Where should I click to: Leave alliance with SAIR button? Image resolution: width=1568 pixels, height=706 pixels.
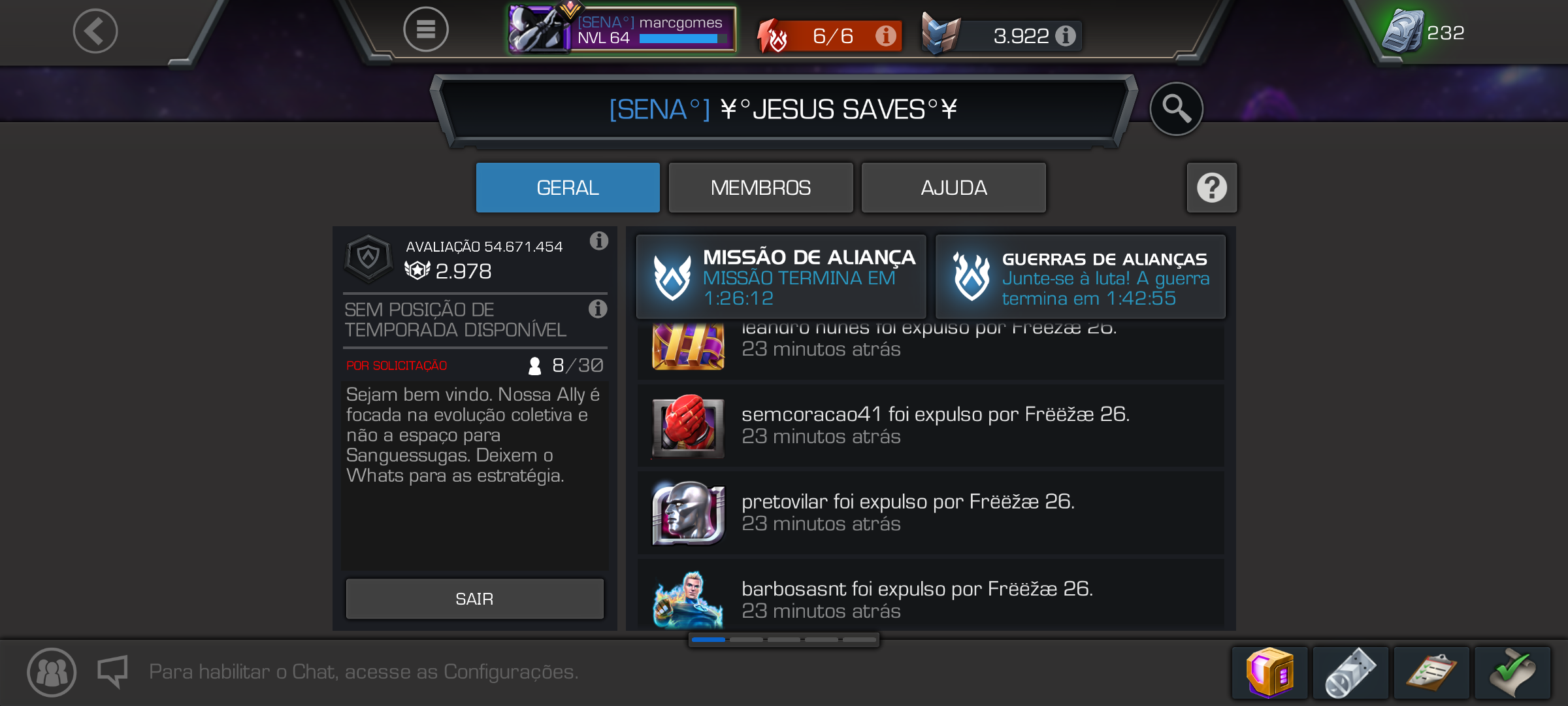474,599
